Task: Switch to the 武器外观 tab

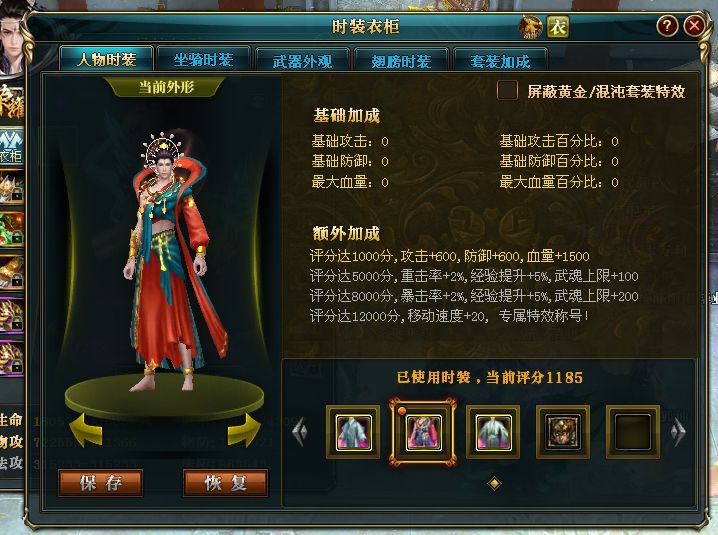Action: tap(302, 60)
